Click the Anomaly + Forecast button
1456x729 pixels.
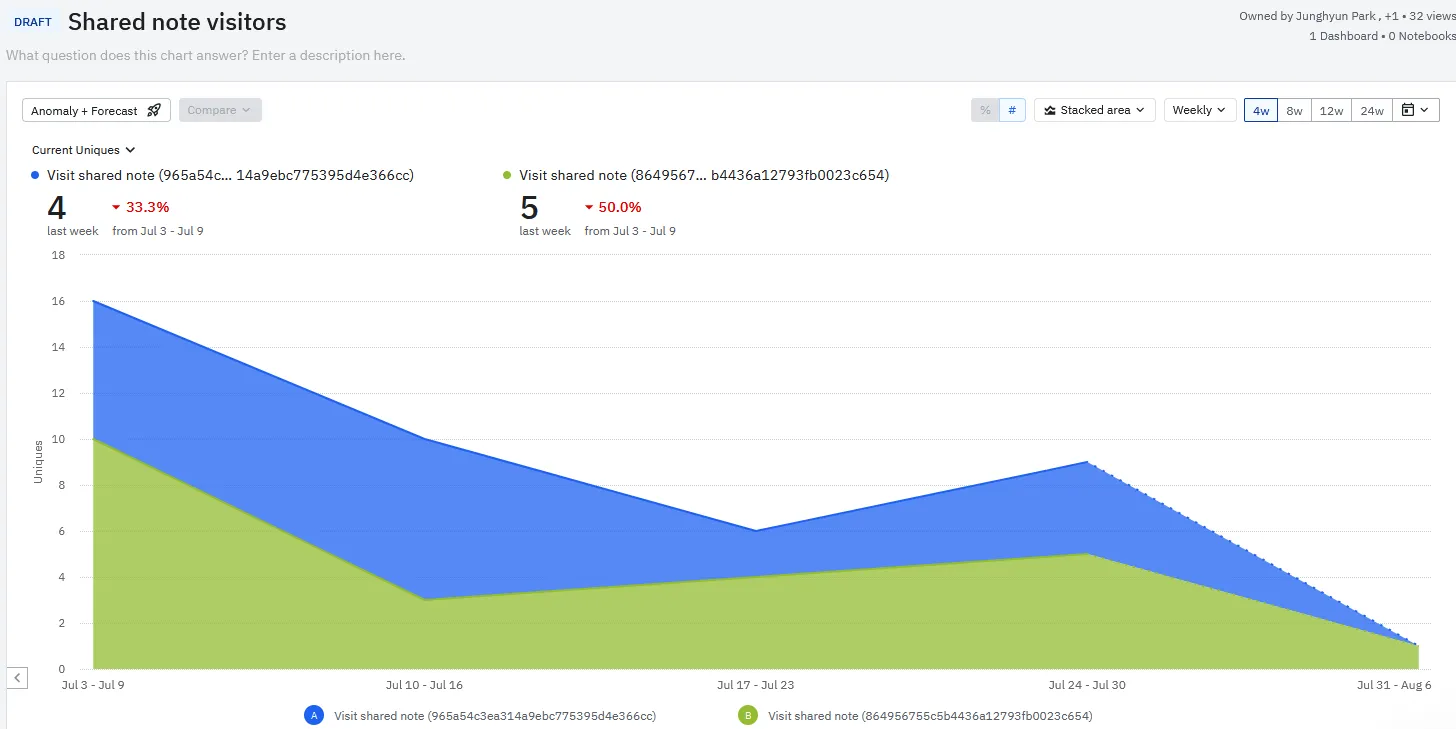click(96, 110)
